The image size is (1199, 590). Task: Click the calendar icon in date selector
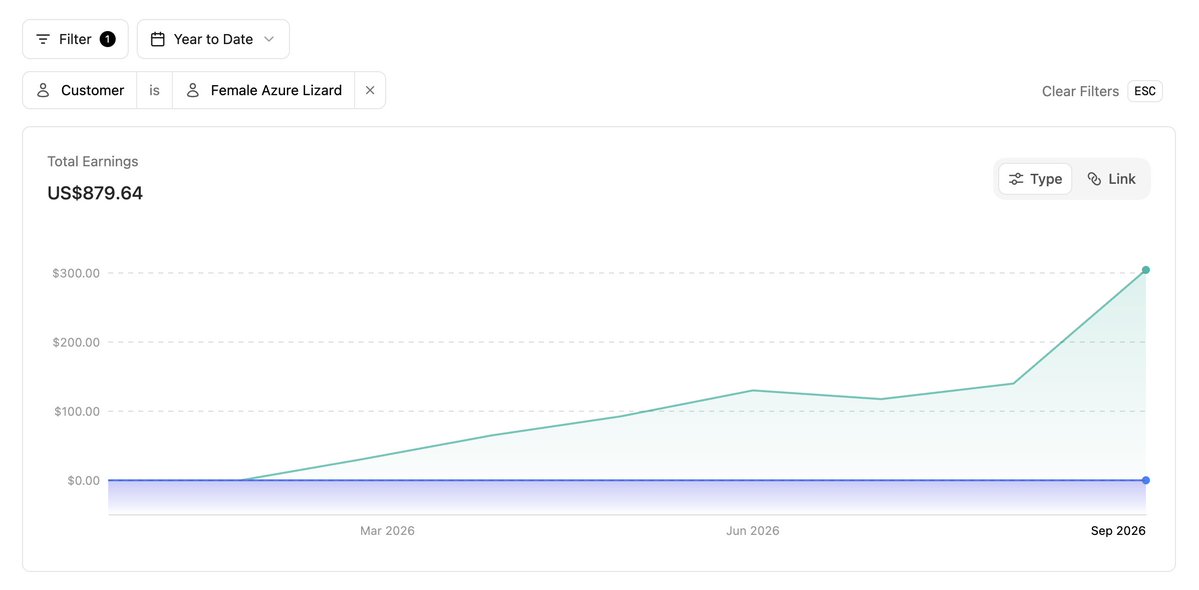click(158, 39)
